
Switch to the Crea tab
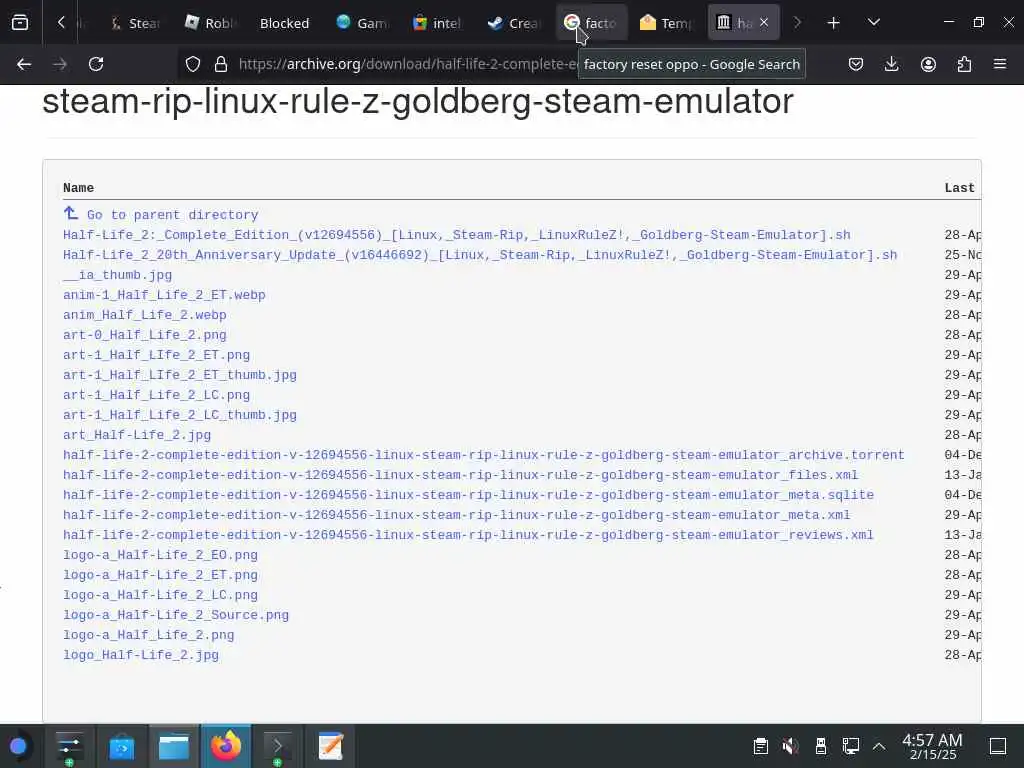[x=515, y=23]
